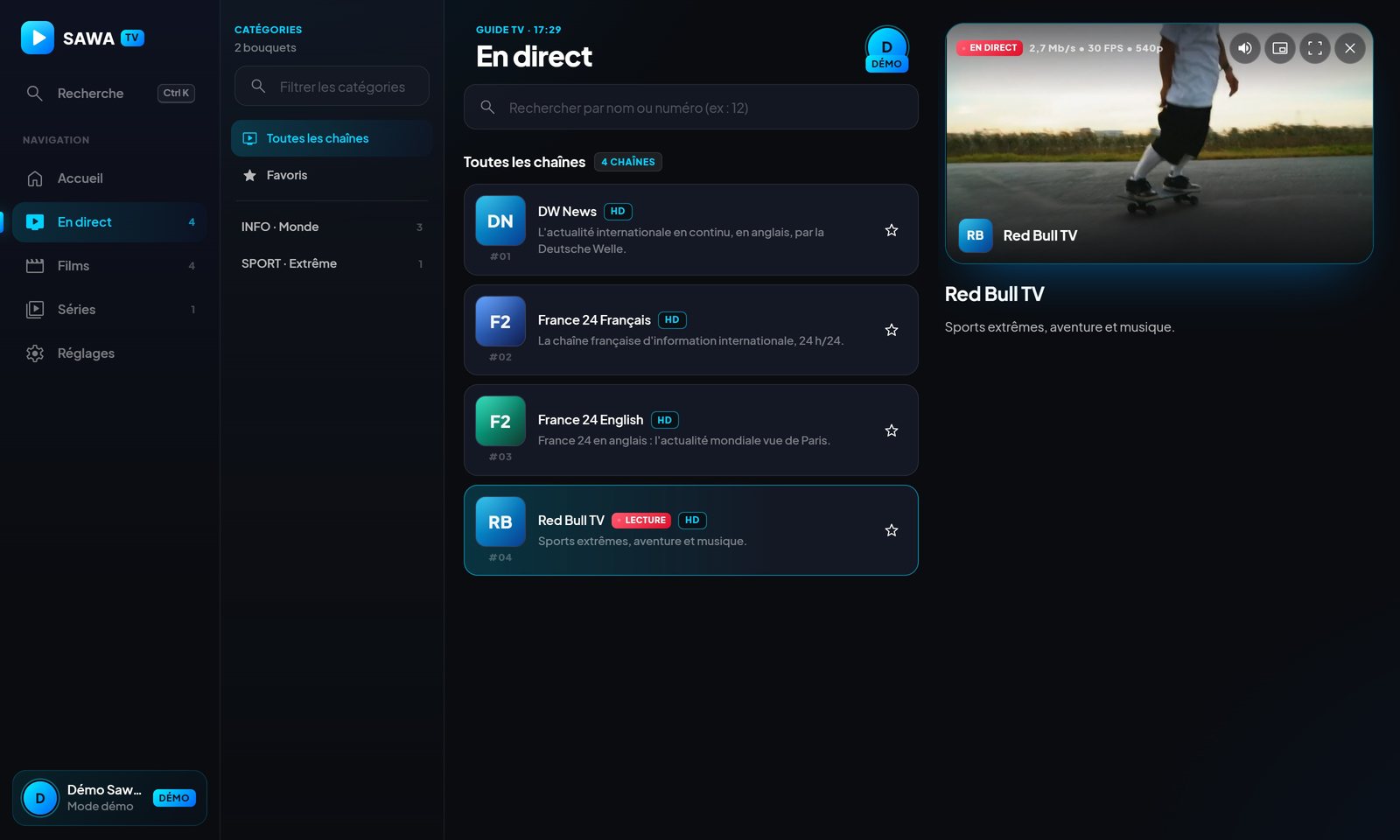Click the 4 CHAÎNES badge
This screenshot has height=840, width=1400.
point(628,162)
